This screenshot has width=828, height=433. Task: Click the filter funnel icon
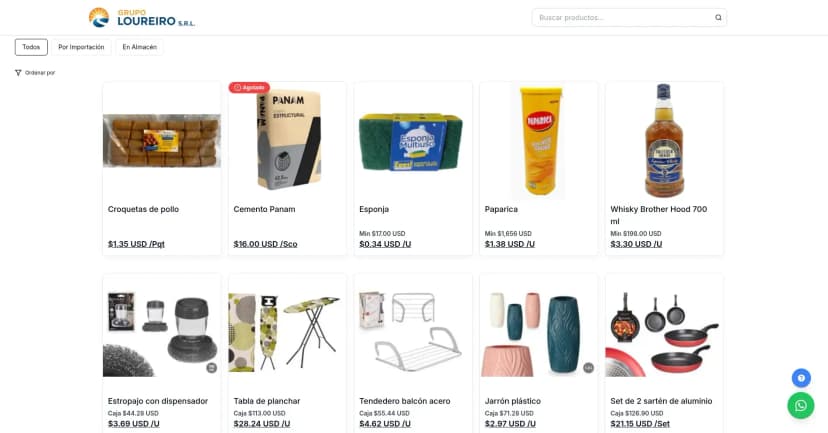click(18, 73)
